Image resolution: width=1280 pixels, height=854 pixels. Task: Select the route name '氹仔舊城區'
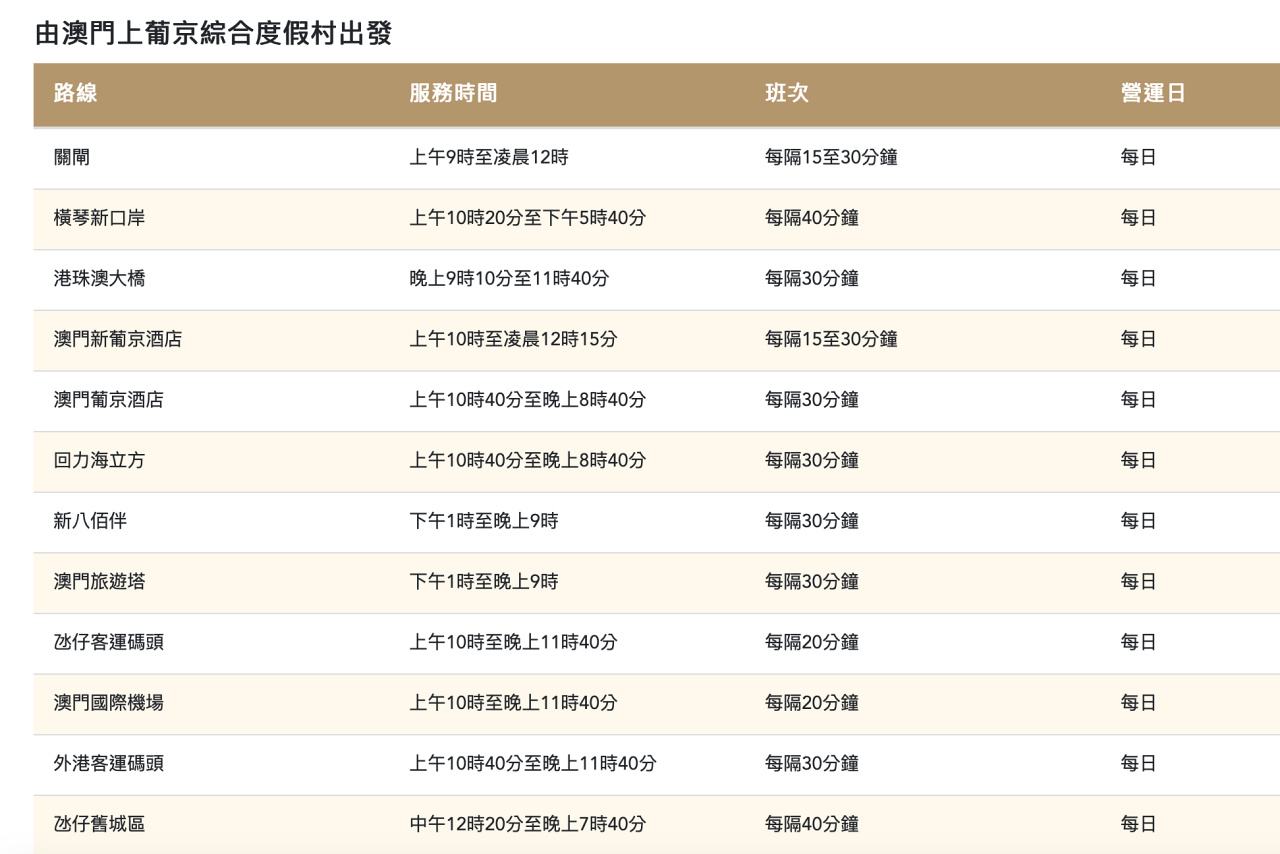[99, 824]
